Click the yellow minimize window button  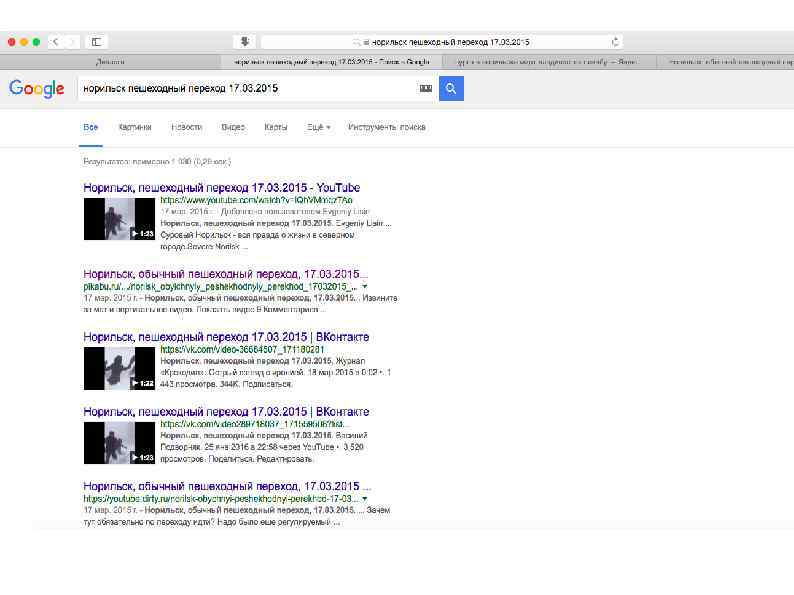pos(24,42)
